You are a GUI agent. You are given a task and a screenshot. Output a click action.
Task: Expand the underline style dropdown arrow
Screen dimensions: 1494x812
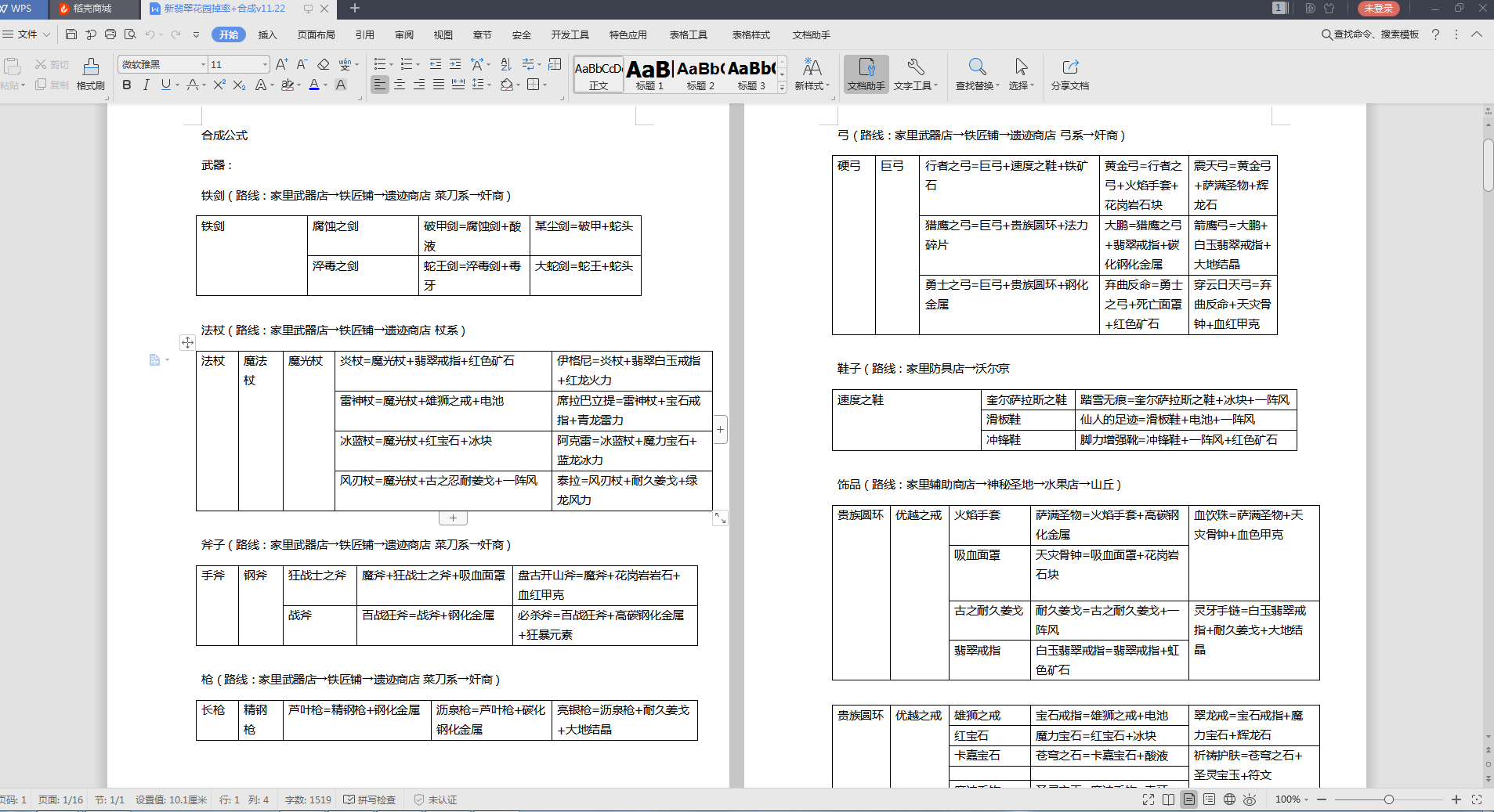pos(178,85)
